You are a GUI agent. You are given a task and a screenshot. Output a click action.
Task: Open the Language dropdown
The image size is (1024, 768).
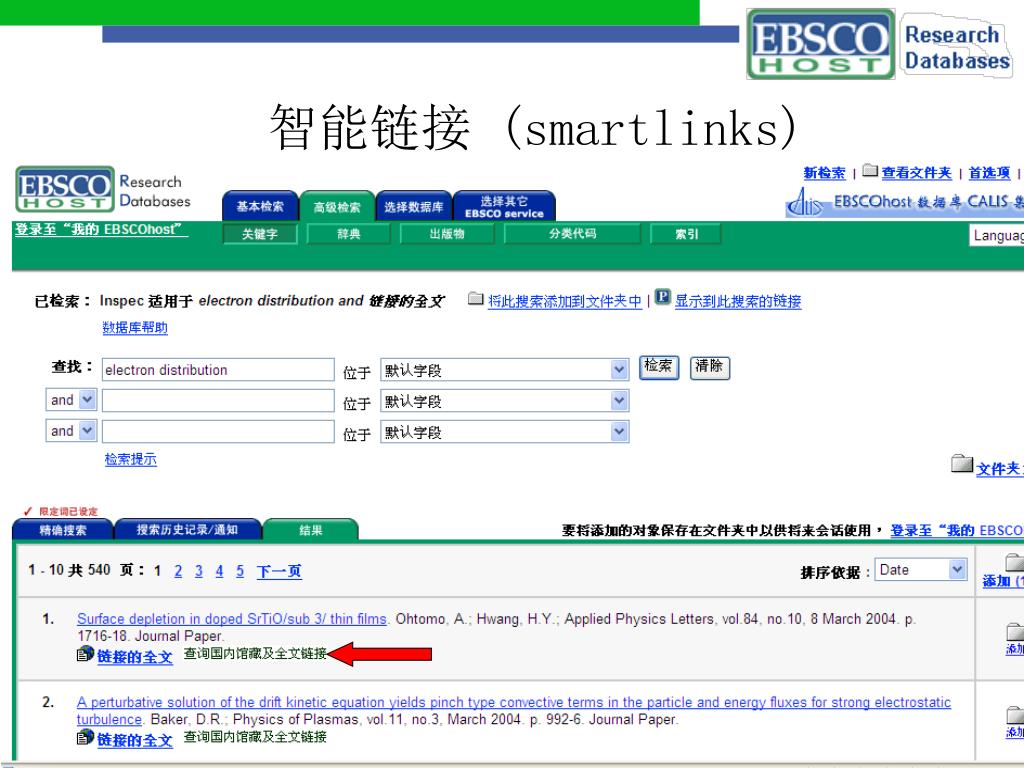[x=996, y=235]
